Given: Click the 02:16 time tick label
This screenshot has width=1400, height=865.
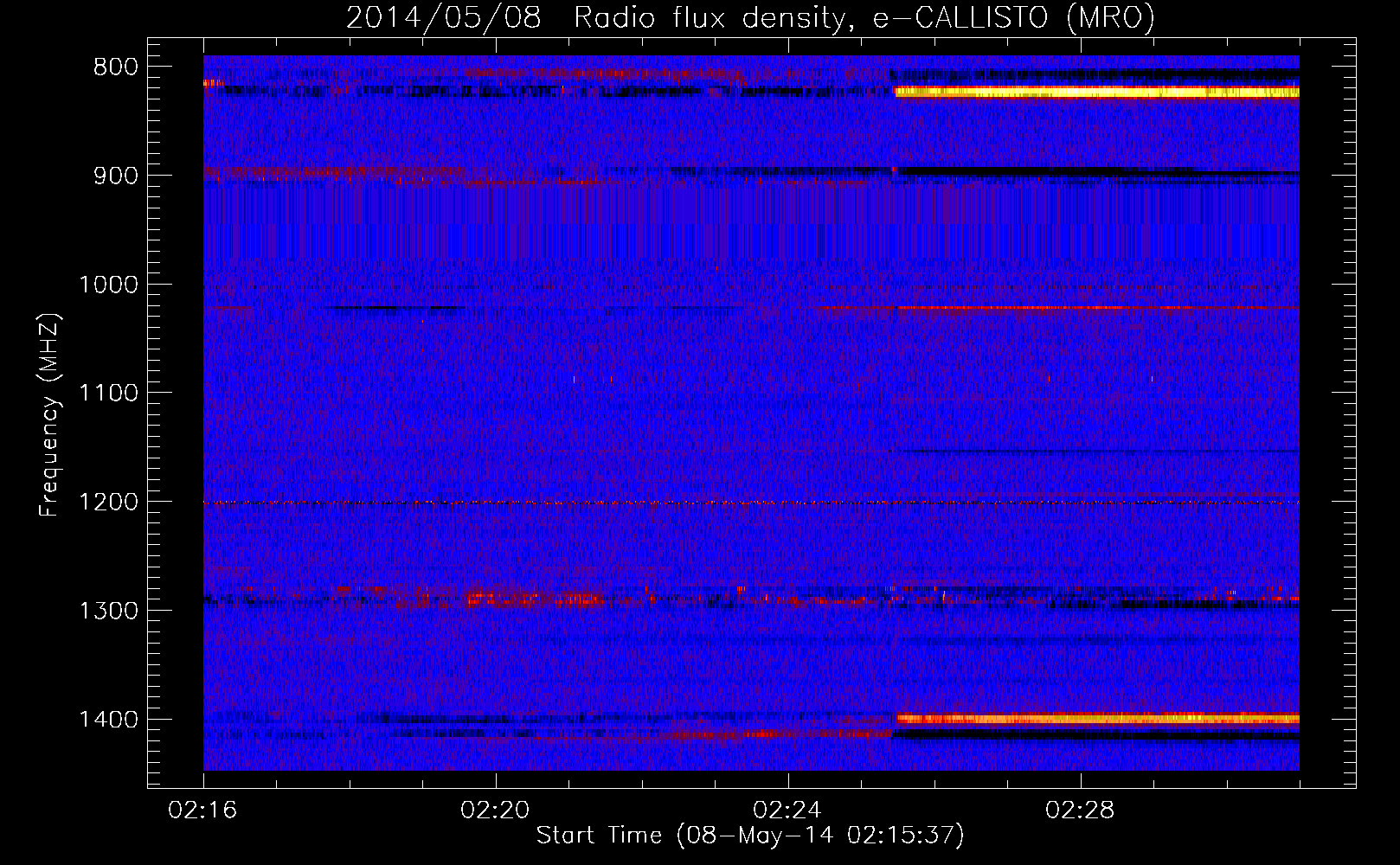Looking at the screenshot, I should tap(203, 811).
